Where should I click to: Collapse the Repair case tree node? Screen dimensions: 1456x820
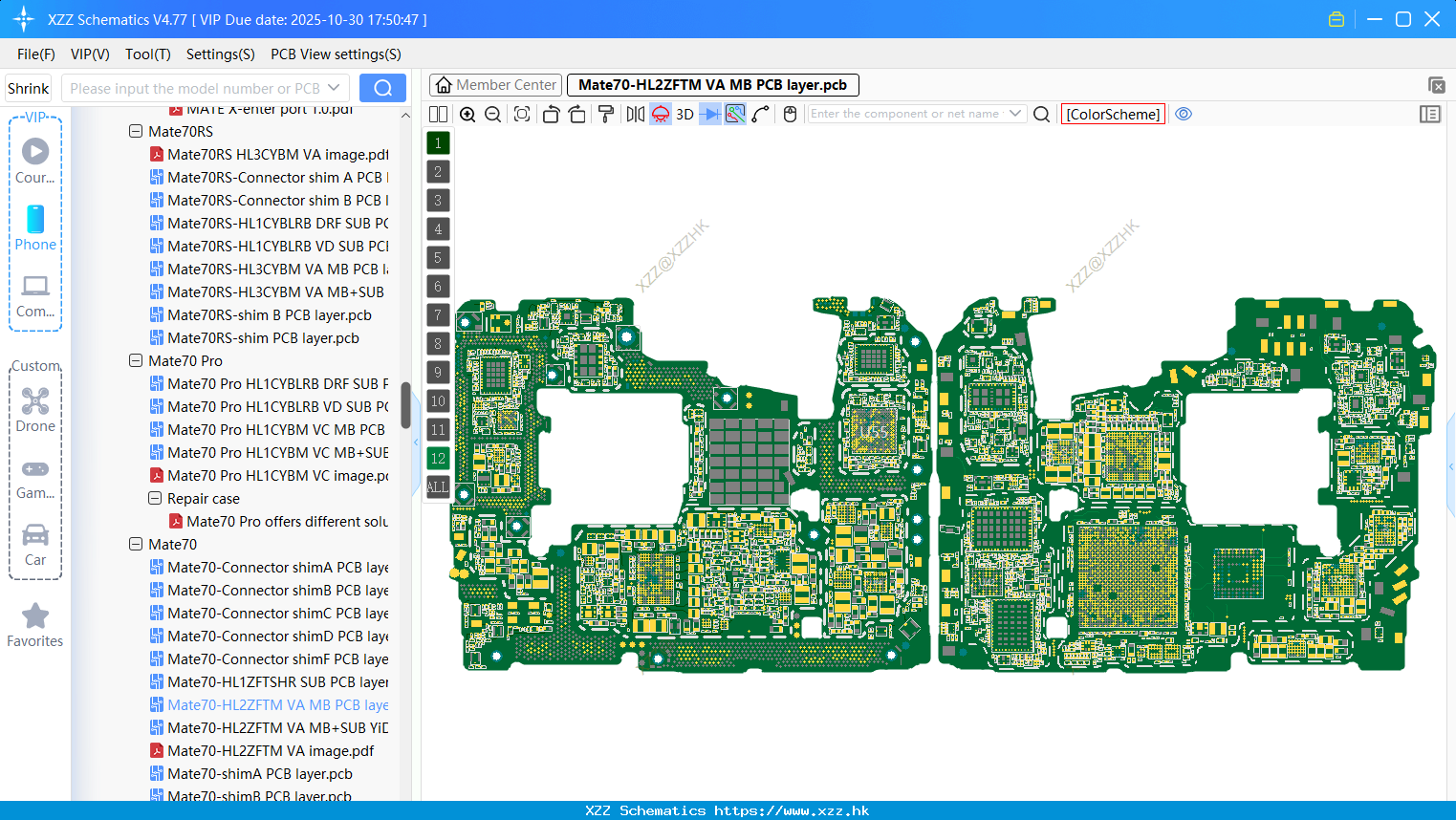tap(155, 498)
